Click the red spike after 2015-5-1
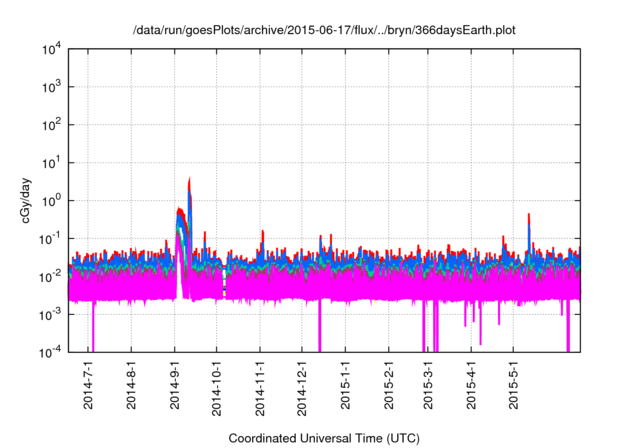Screen dimensions: 640x448 [529, 216]
